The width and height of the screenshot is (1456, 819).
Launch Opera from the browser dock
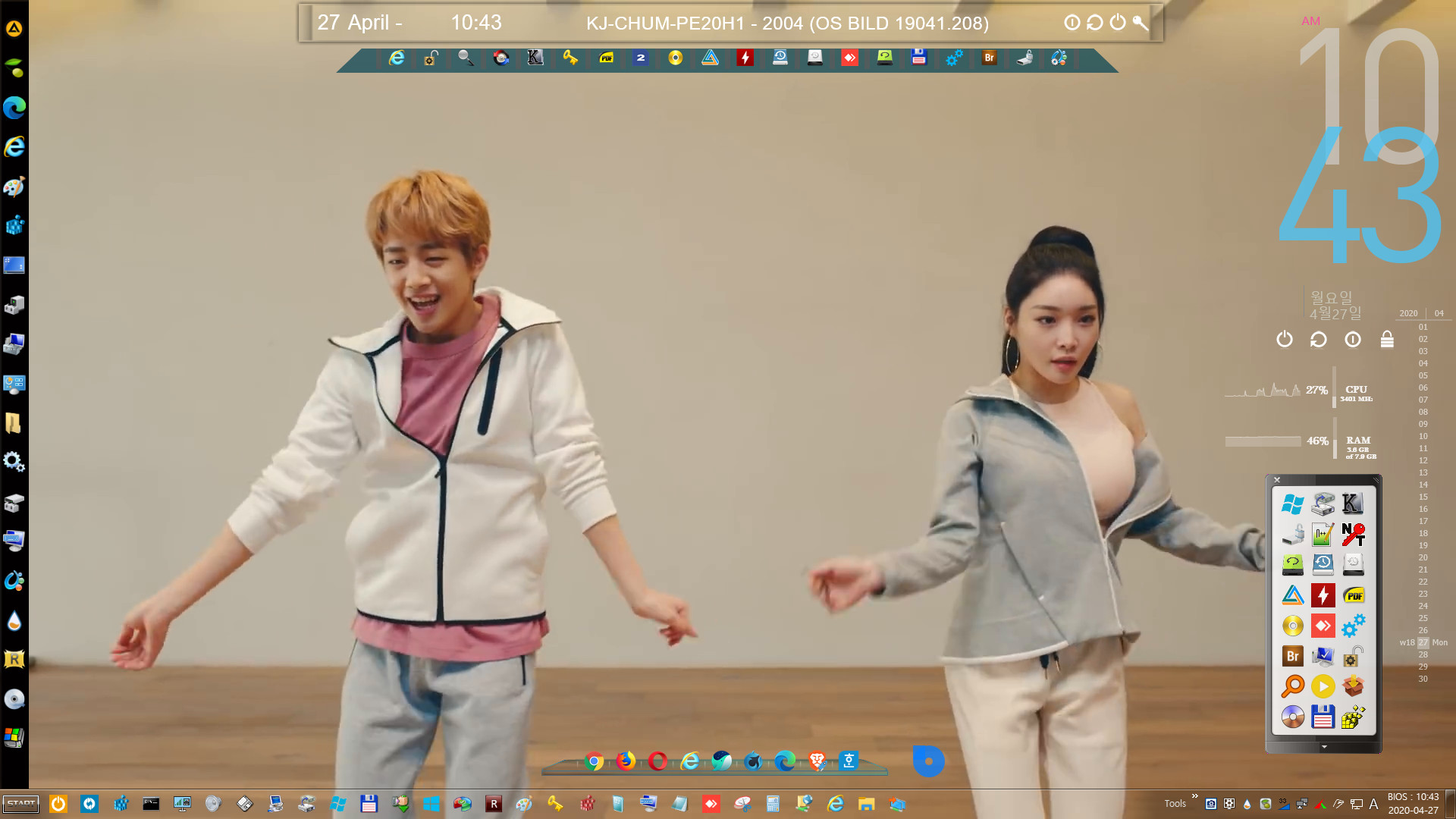click(x=657, y=761)
